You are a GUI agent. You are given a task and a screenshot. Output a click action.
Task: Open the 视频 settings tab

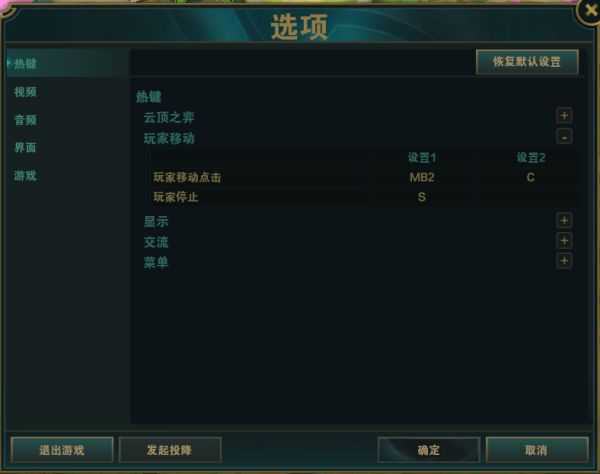click(x=25, y=92)
